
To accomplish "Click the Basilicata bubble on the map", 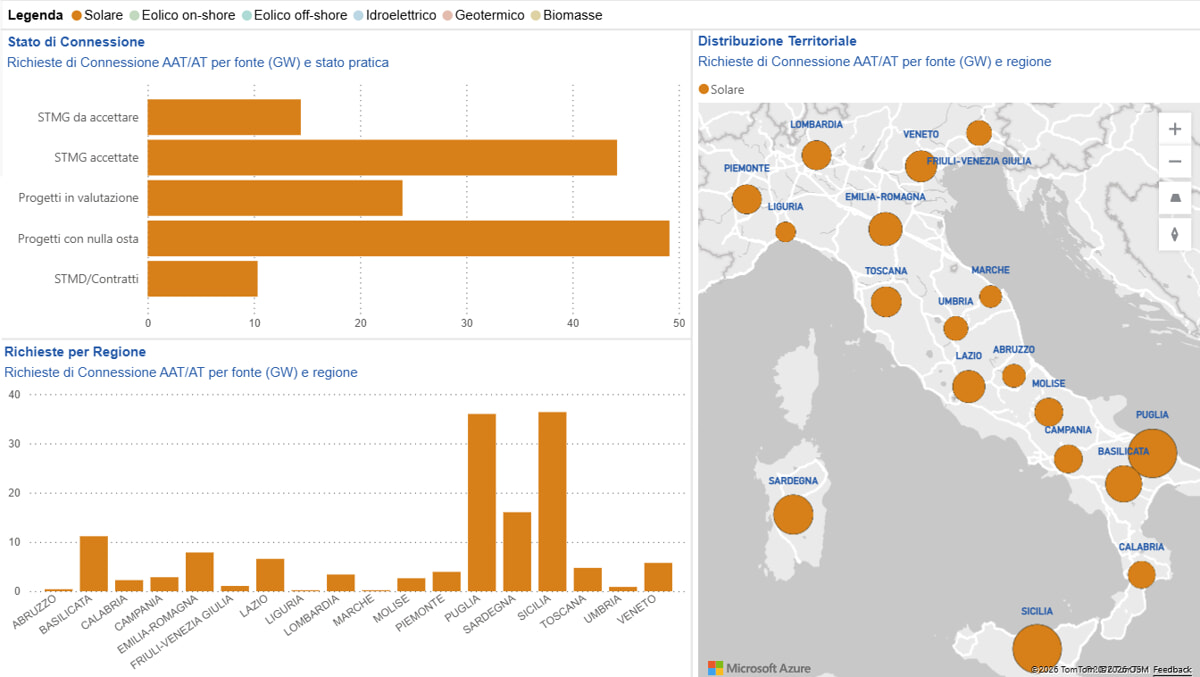I will (1124, 484).
